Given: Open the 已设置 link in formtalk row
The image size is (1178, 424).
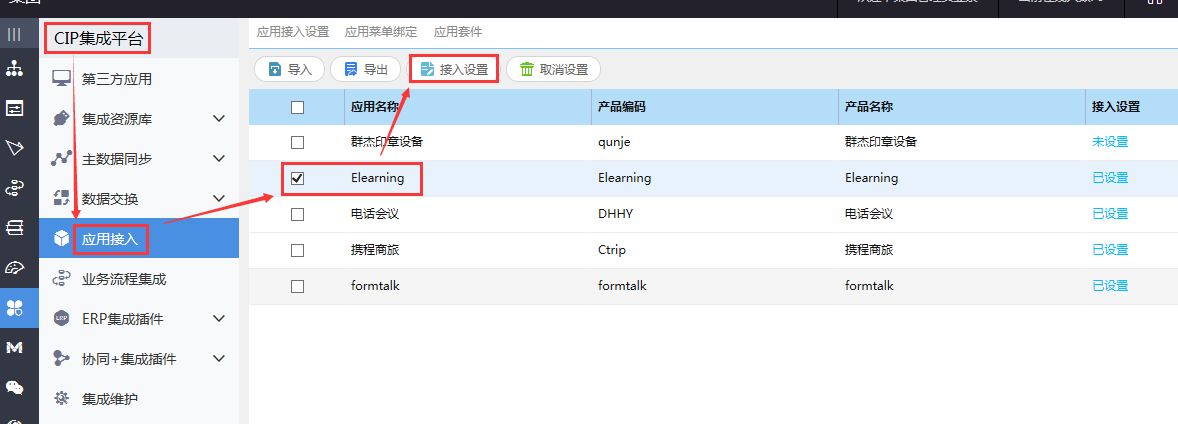Looking at the screenshot, I should click(x=1110, y=286).
